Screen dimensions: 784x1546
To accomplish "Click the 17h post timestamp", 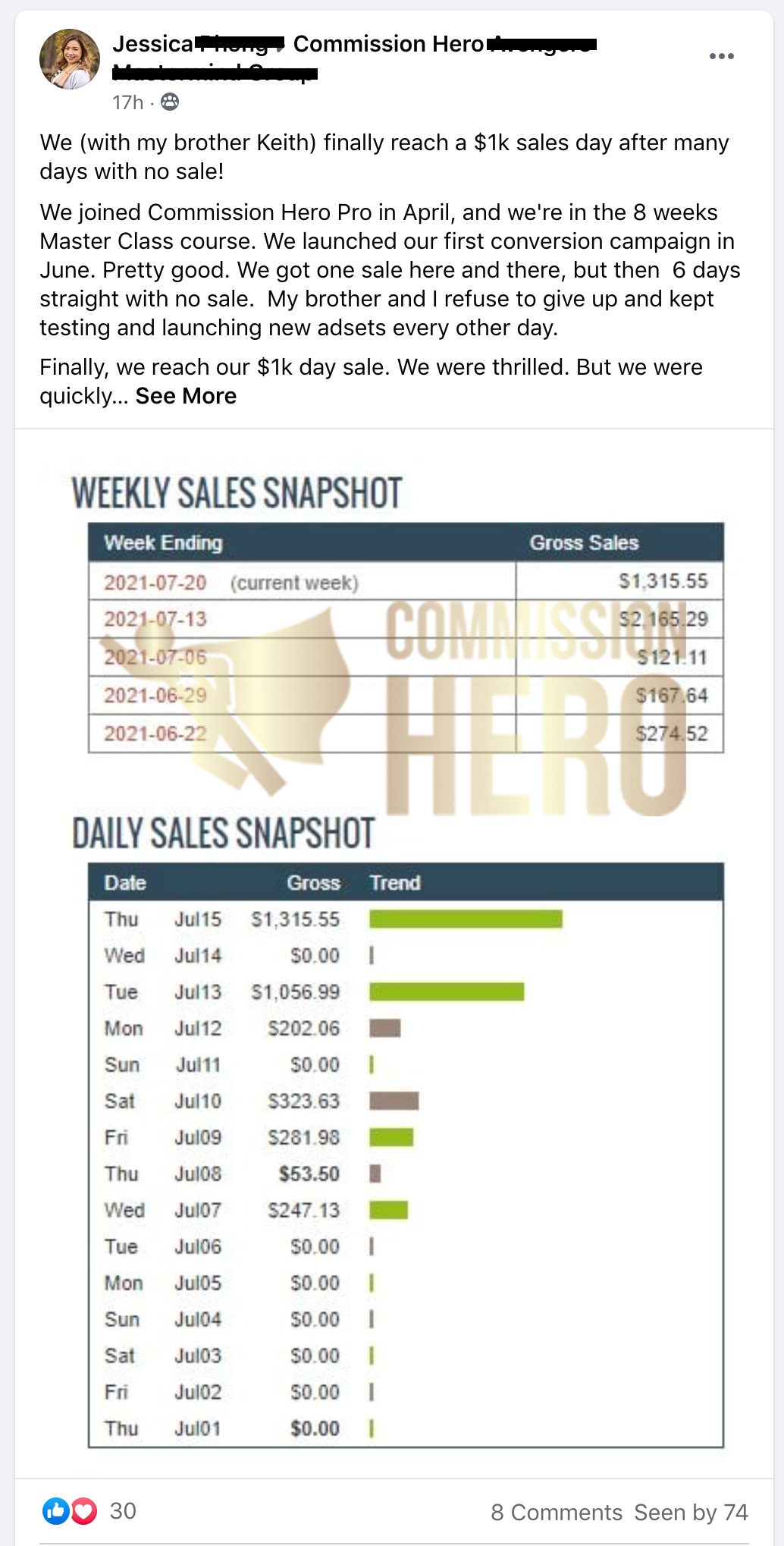I will (127, 102).
